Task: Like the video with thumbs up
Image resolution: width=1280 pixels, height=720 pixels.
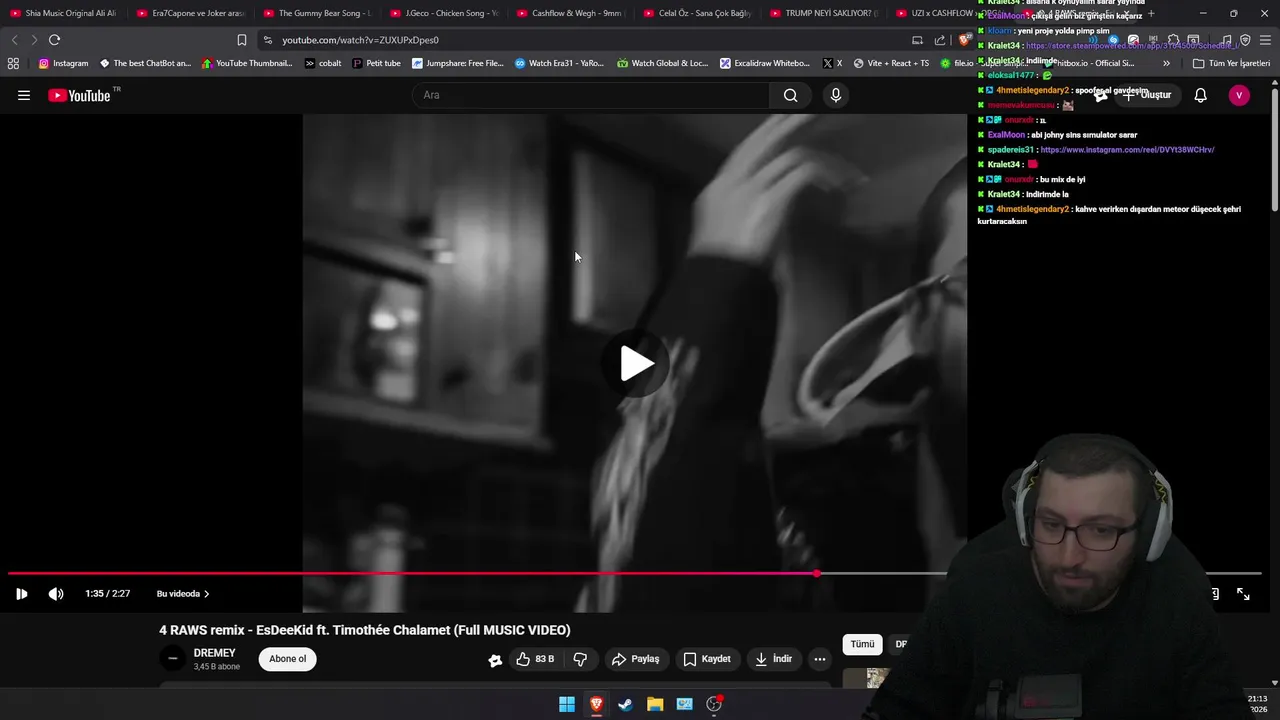Action: pos(535,659)
